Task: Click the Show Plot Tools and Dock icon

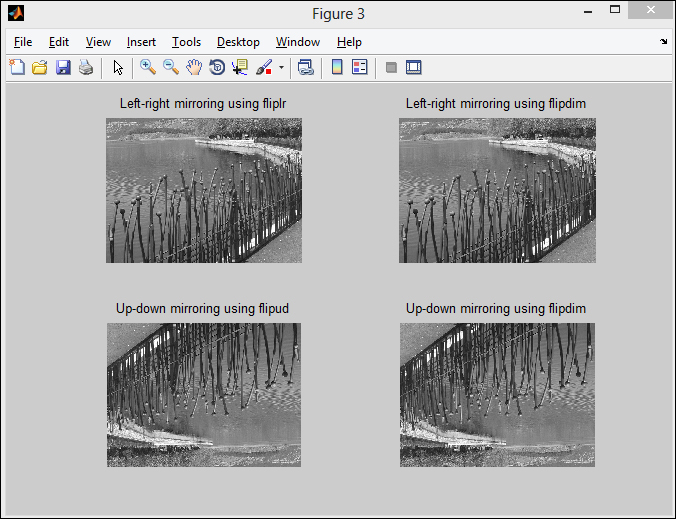Action: pyautogui.click(x=413, y=68)
